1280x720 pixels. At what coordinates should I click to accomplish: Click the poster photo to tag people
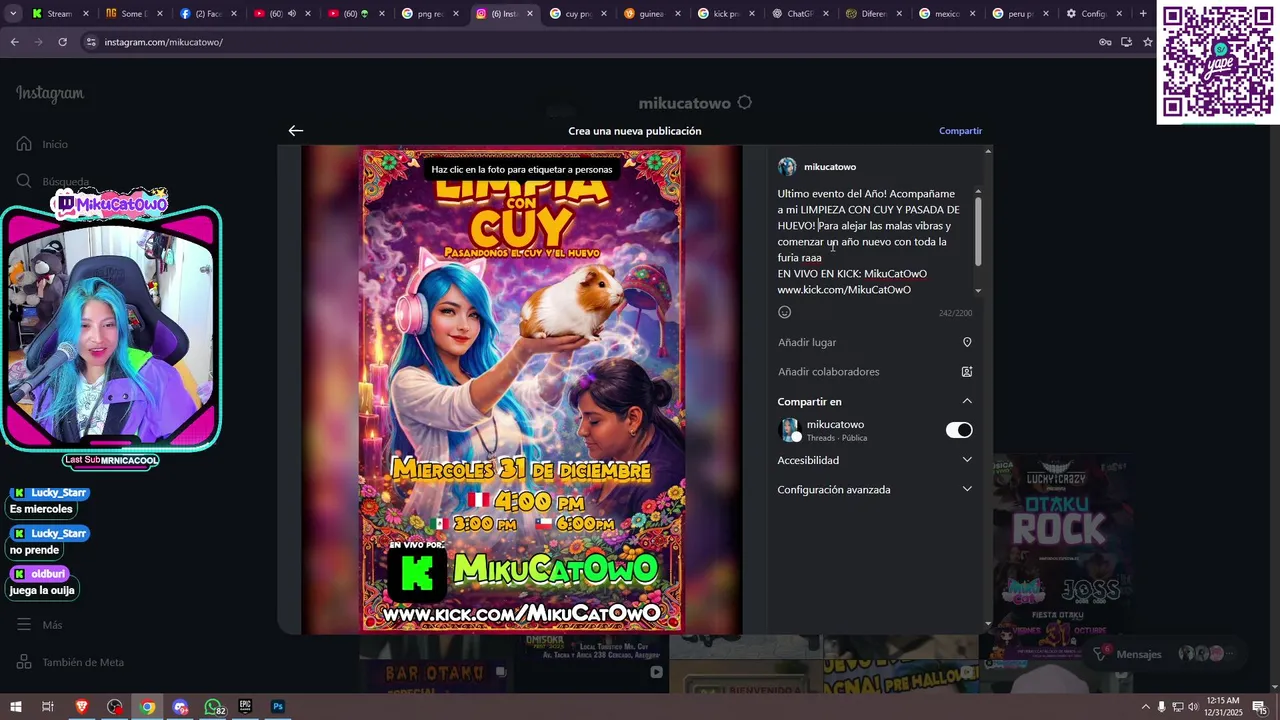[x=522, y=390]
